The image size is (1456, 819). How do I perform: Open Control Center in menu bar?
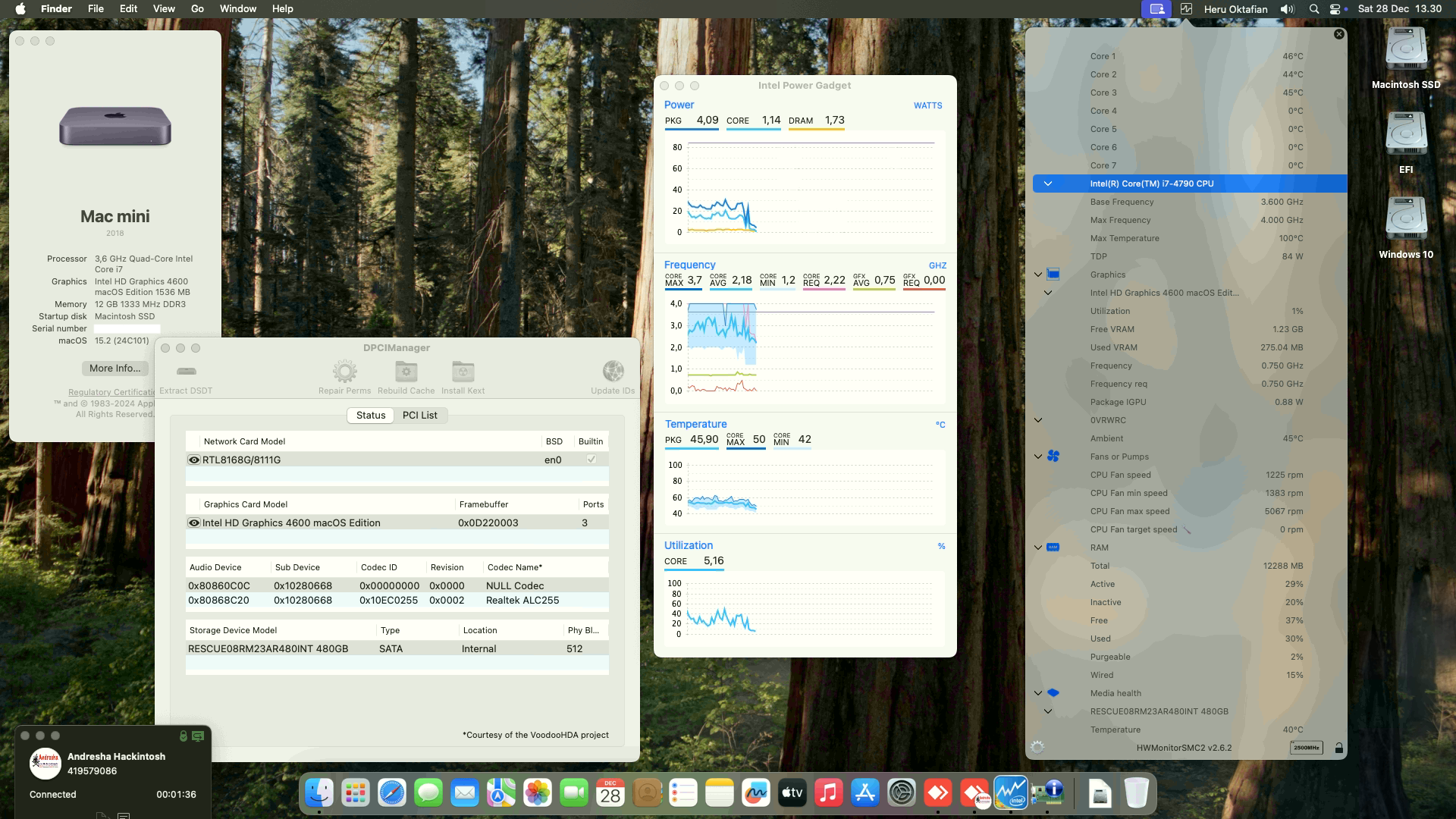pos(1335,9)
